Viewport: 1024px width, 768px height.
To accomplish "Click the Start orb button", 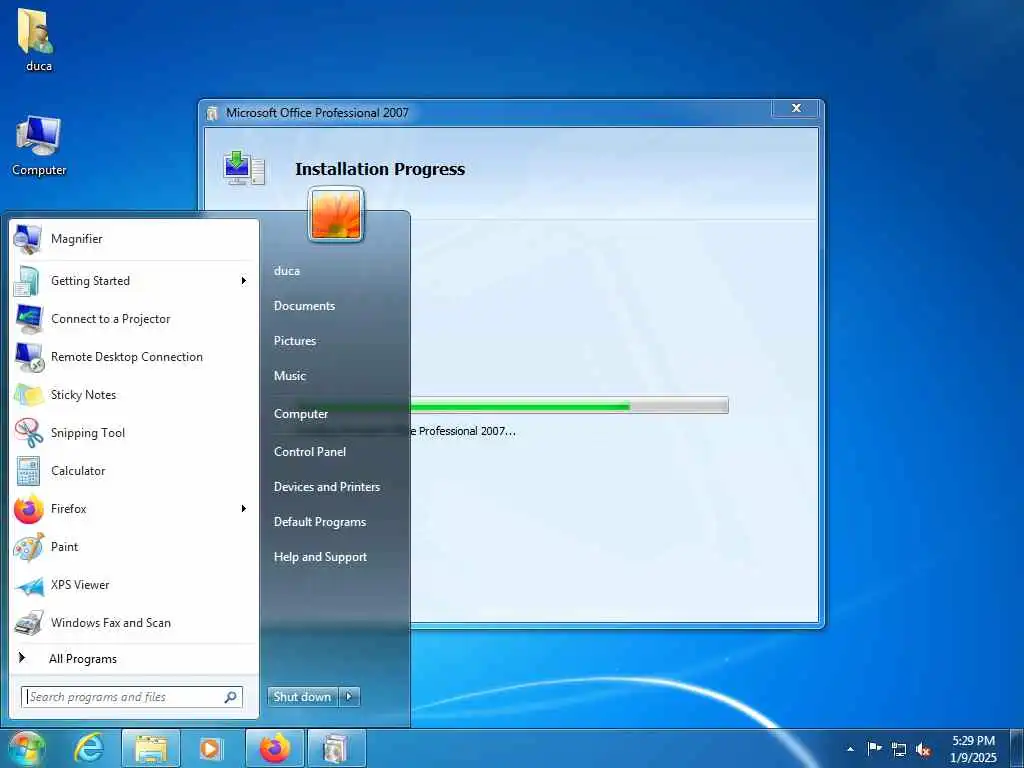I will coord(26,748).
